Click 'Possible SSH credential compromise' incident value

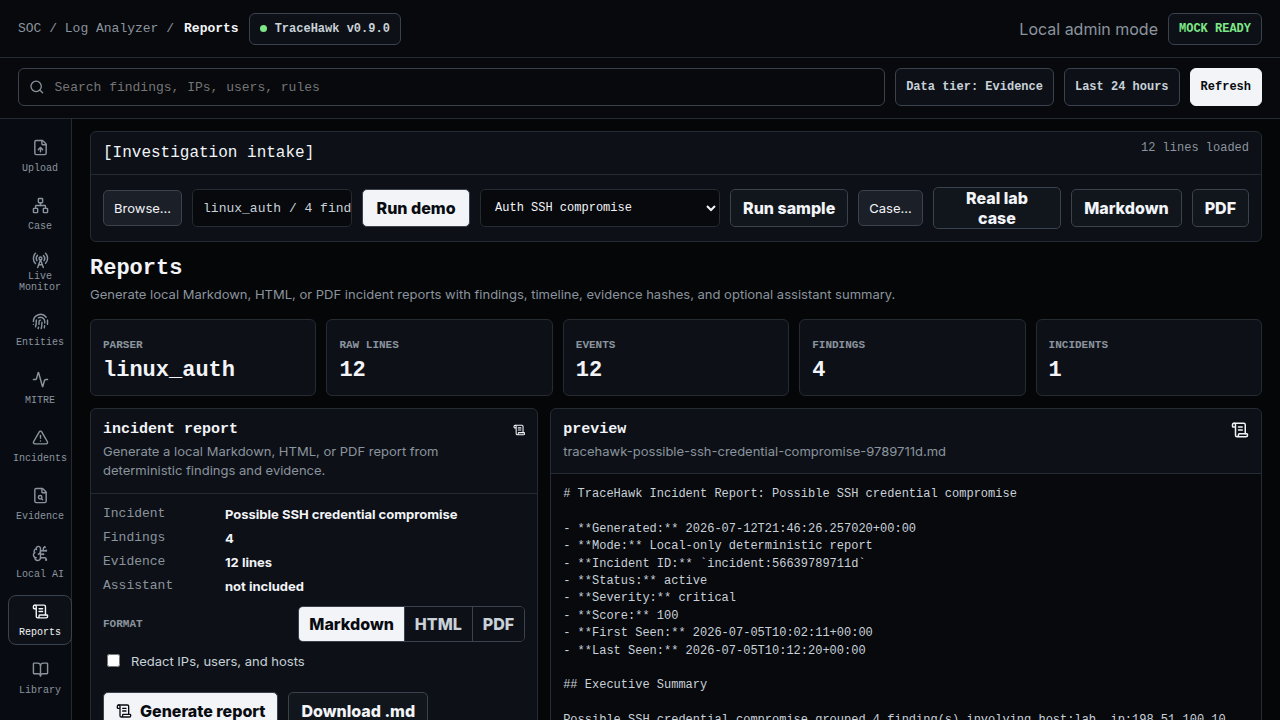tap(341, 514)
